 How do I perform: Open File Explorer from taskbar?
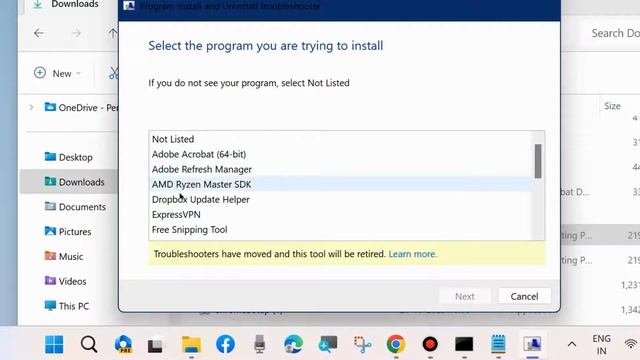(x=191, y=344)
